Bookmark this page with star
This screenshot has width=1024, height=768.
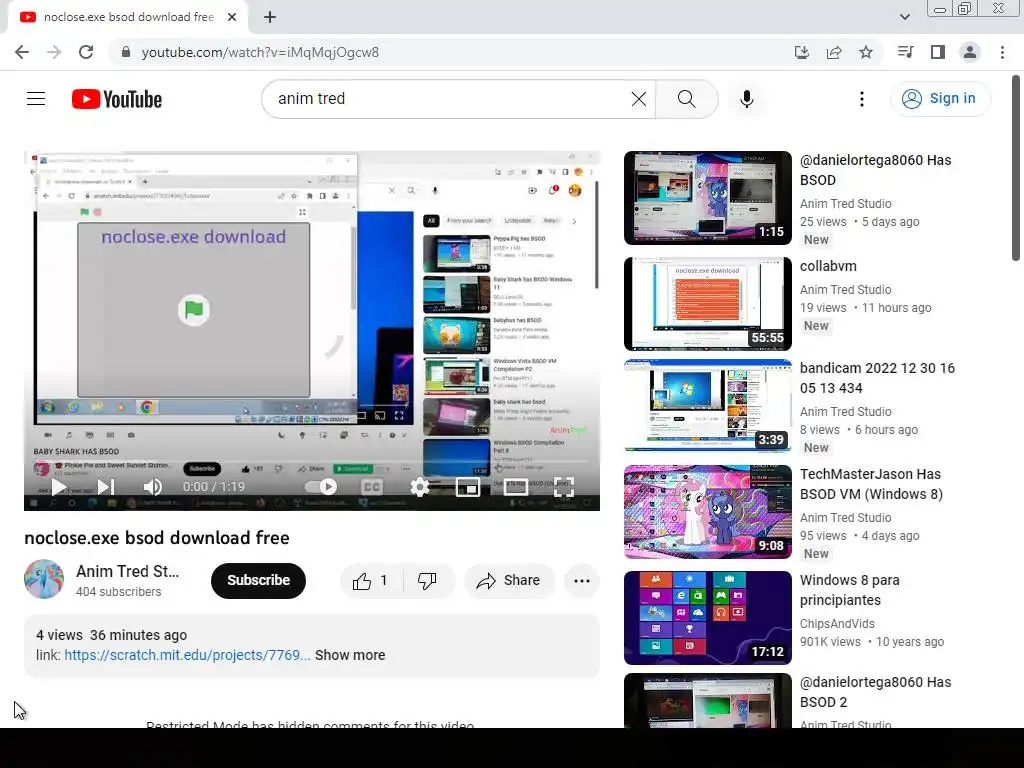point(866,52)
